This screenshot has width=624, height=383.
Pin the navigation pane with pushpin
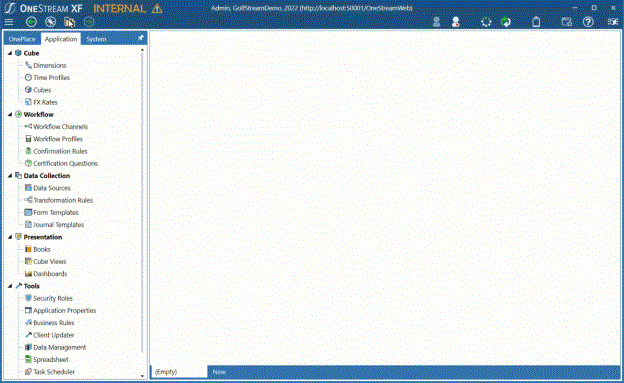coord(140,38)
